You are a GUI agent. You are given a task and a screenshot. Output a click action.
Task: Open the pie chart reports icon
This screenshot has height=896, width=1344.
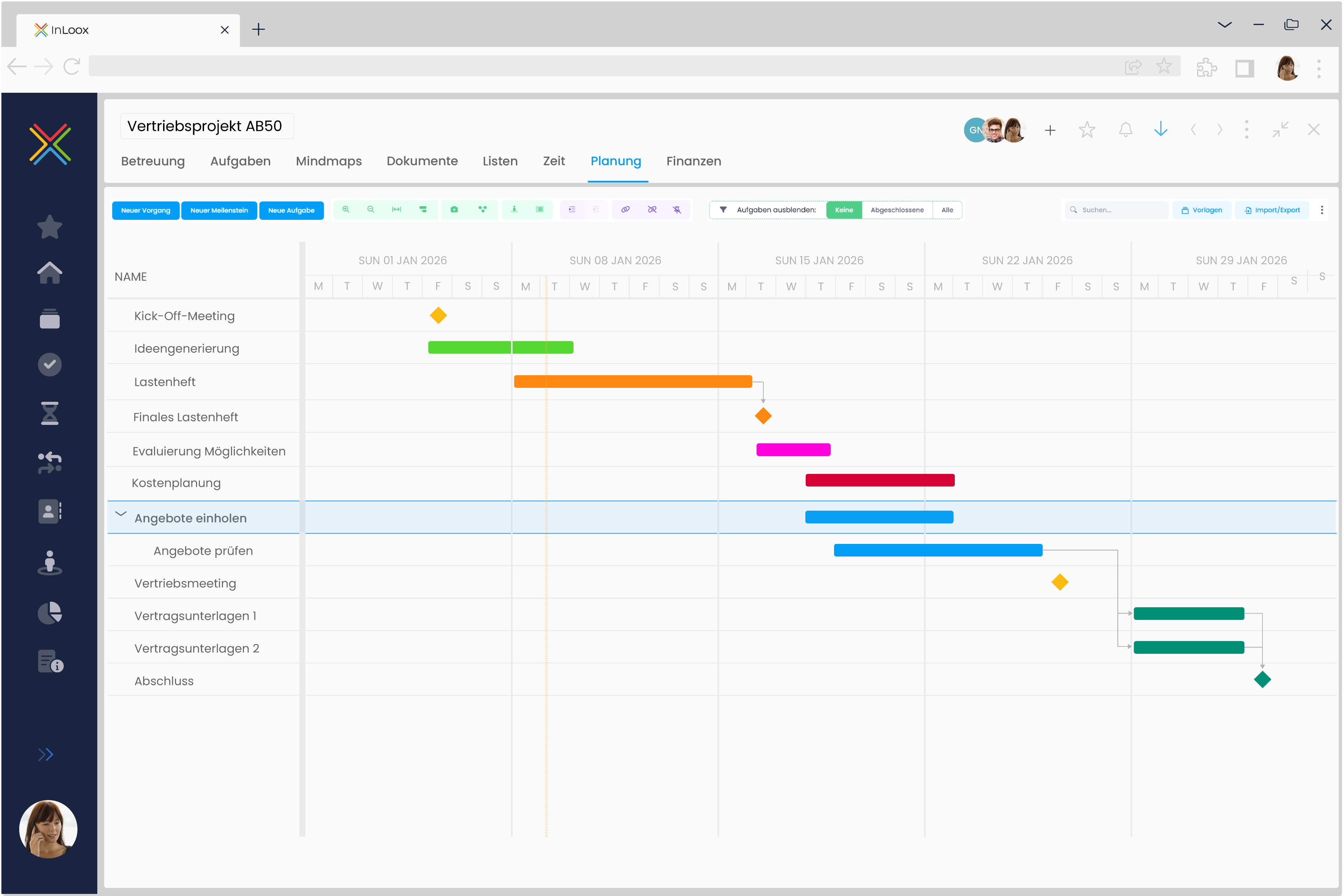point(50,613)
